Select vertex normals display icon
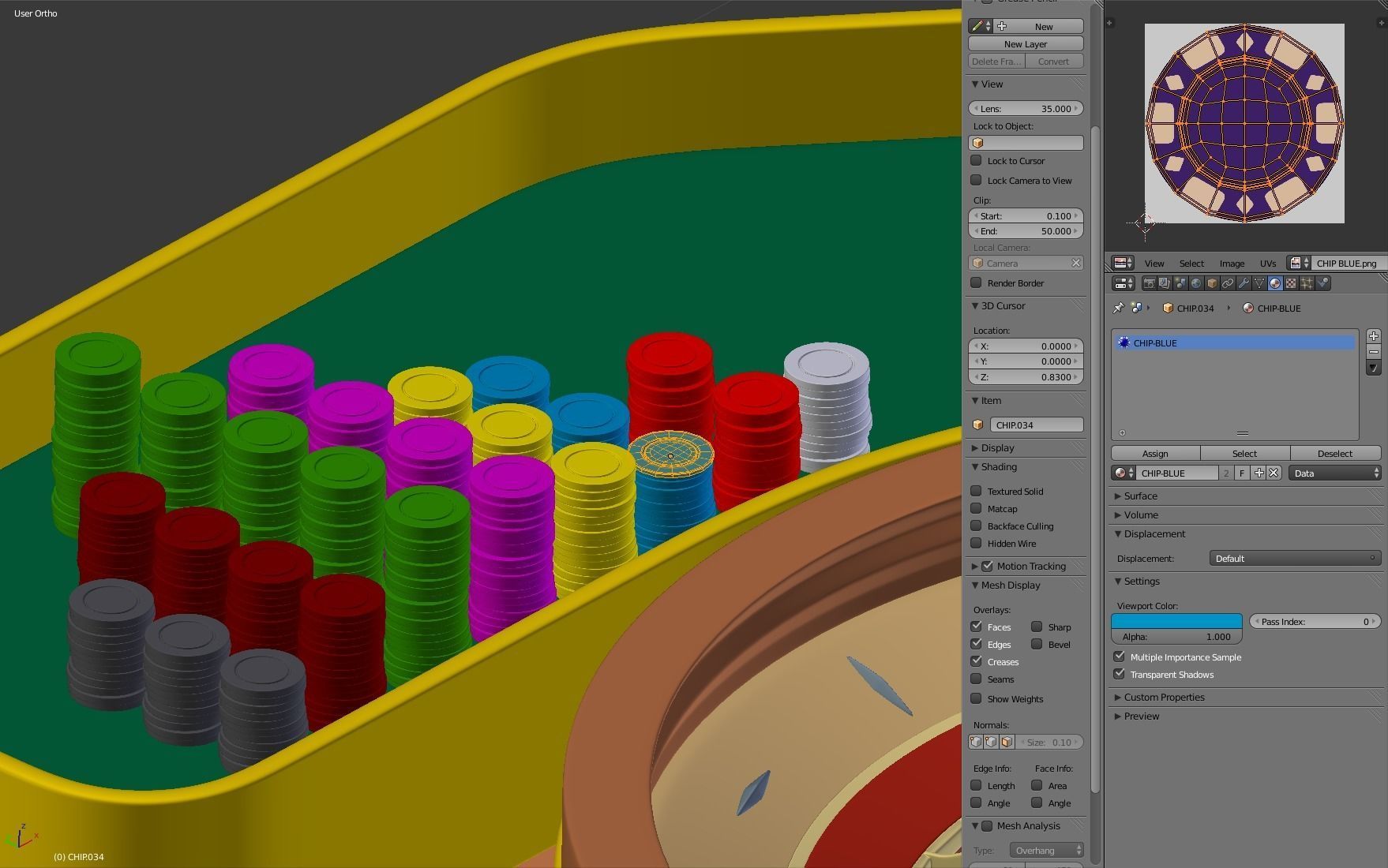The image size is (1388, 868). point(977,743)
